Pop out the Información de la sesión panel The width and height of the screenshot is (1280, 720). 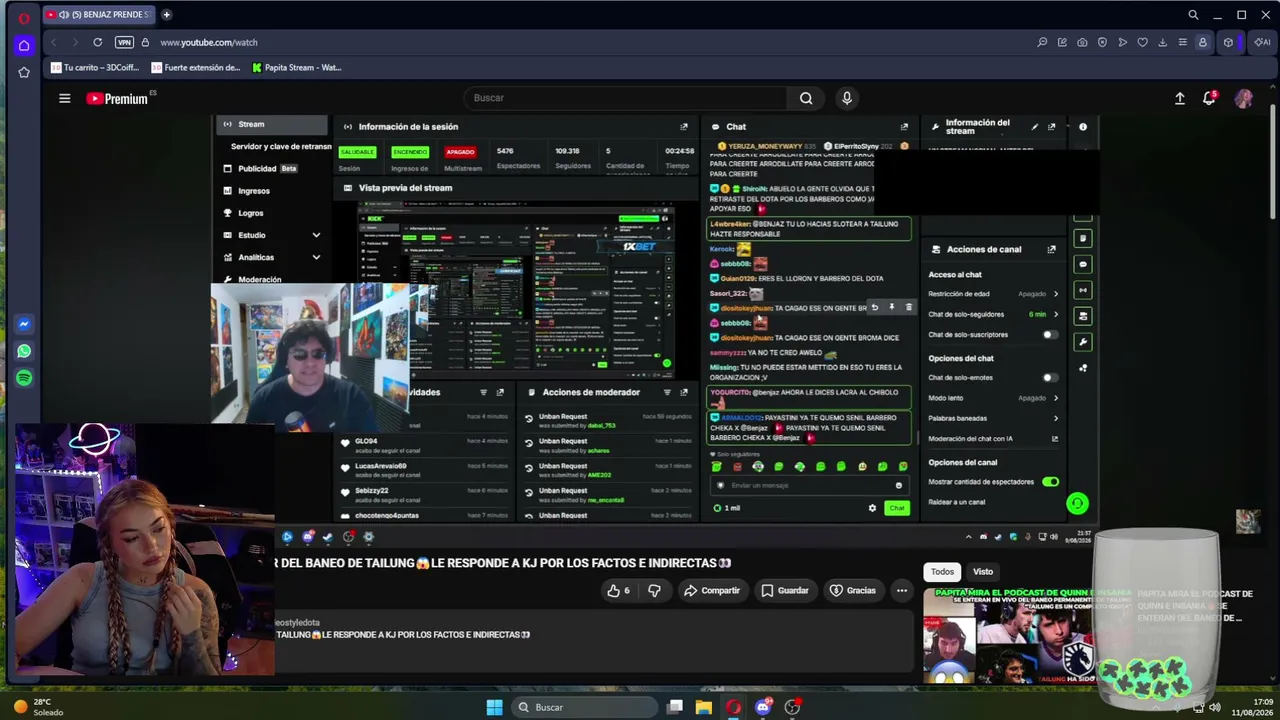click(x=684, y=127)
